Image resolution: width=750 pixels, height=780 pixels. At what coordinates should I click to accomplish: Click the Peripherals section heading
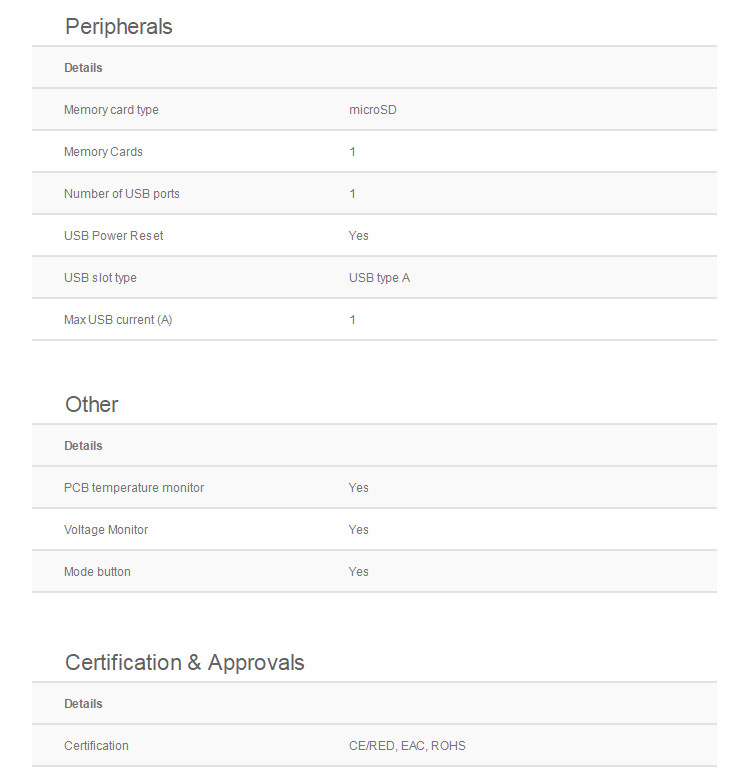click(x=118, y=27)
